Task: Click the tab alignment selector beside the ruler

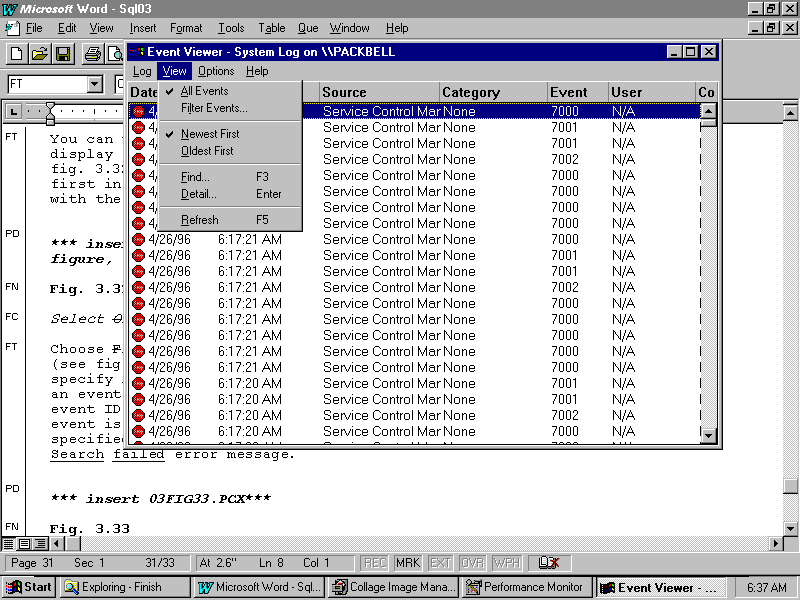Action: [x=13, y=111]
